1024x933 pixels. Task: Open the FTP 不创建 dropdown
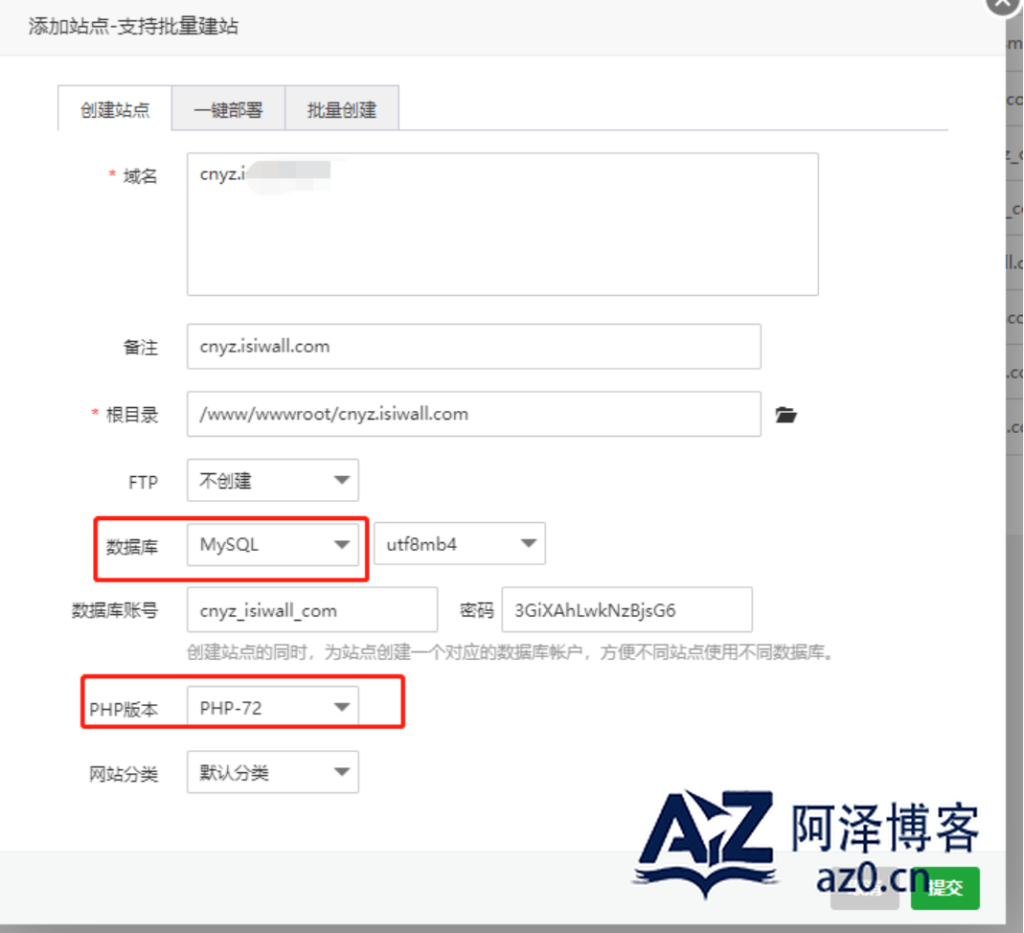pyautogui.click(x=273, y=481)
